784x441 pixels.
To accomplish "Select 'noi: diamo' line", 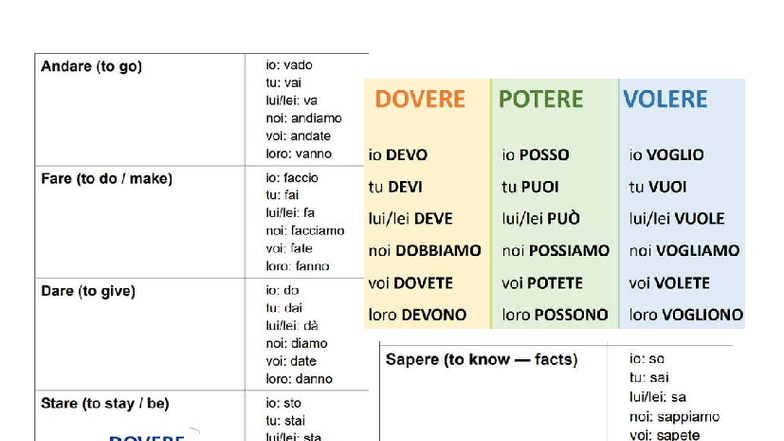I will 296,344.
